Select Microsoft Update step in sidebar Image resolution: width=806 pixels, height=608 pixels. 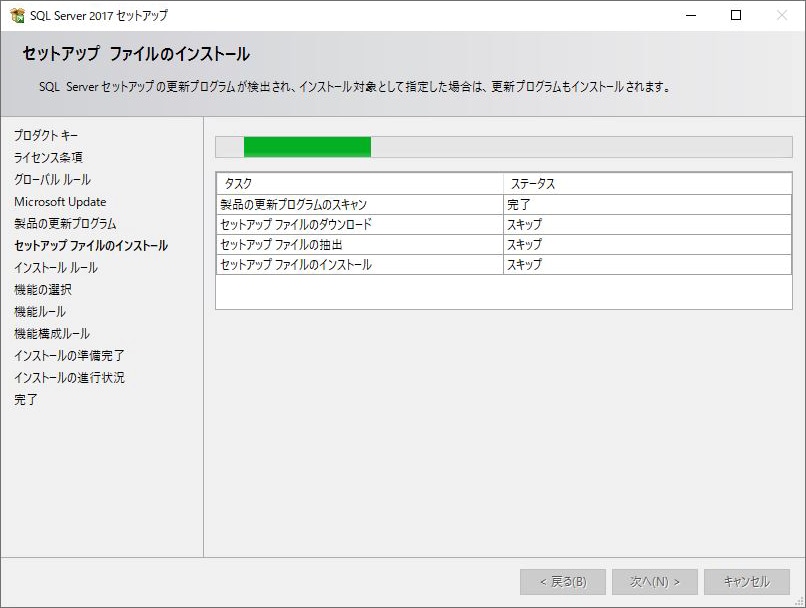pyautogui.click(x=60, y=201)
